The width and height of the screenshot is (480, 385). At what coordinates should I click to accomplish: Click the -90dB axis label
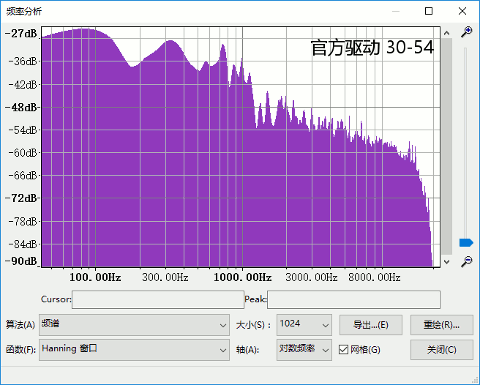coord(21,261)
